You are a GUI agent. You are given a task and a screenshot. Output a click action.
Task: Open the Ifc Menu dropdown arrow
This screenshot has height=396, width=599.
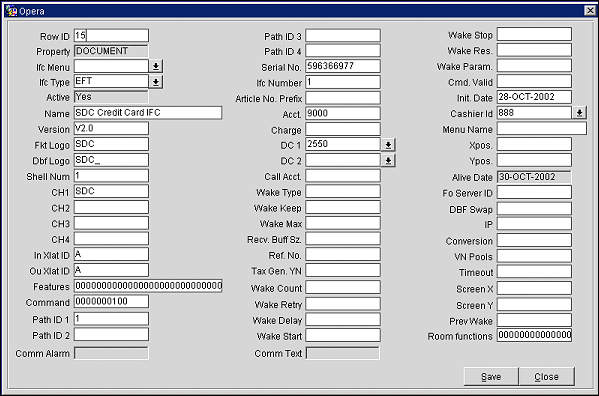point(156,66)
